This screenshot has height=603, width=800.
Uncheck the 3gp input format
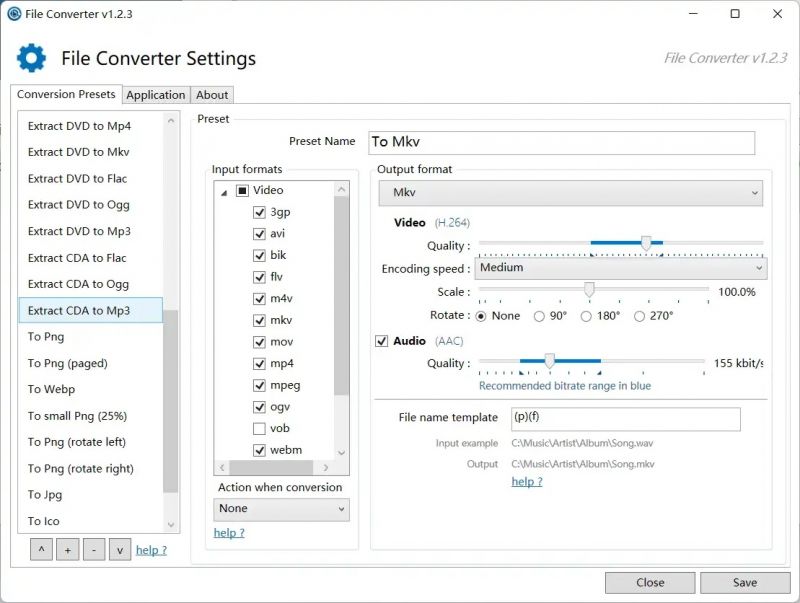tap(259, 212)
